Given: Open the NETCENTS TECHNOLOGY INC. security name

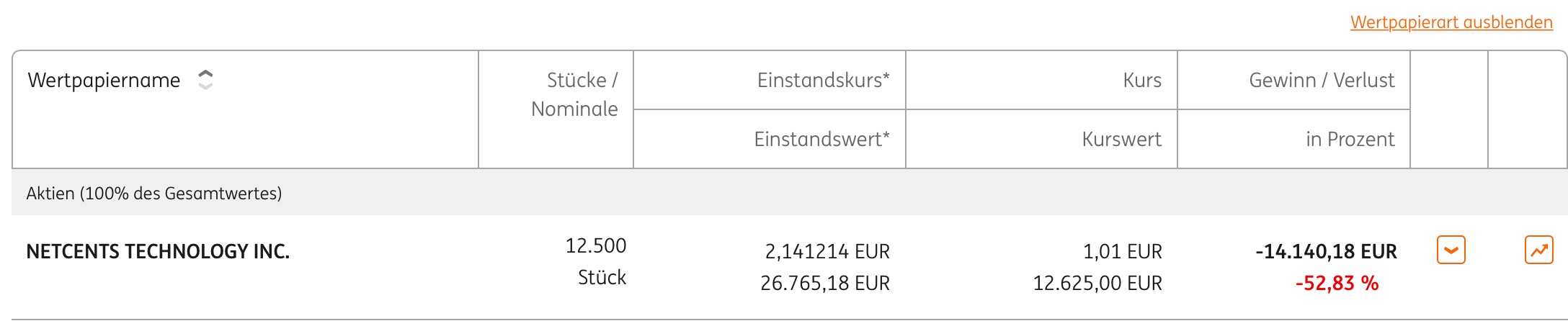Looking at the screenshot, I should (158, 251).
